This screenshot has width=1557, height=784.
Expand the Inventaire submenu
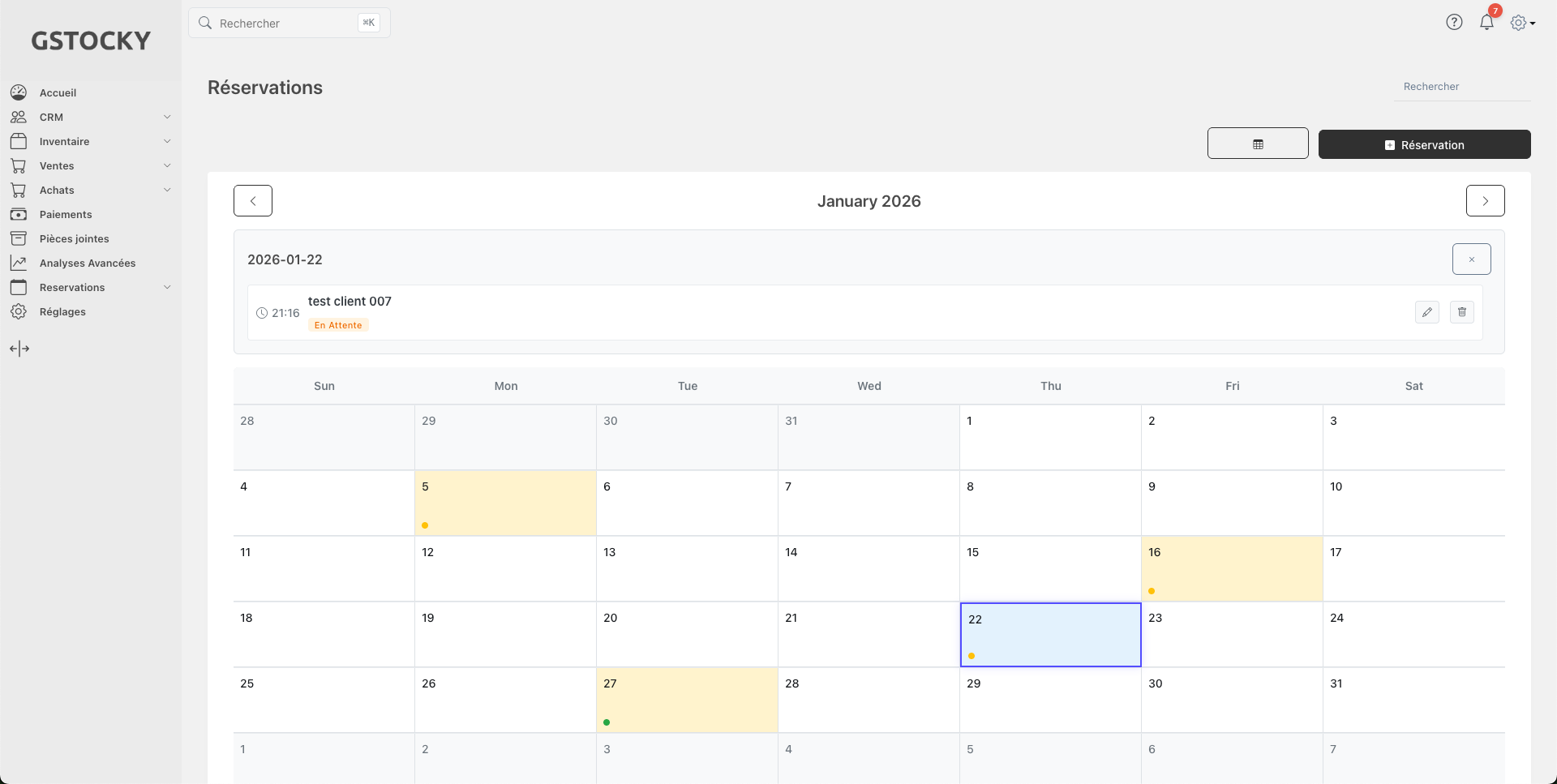coord(89,141)
